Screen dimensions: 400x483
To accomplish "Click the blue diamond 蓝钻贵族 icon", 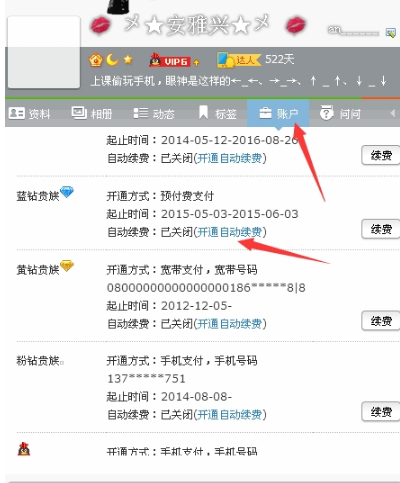I will [67, 192].
